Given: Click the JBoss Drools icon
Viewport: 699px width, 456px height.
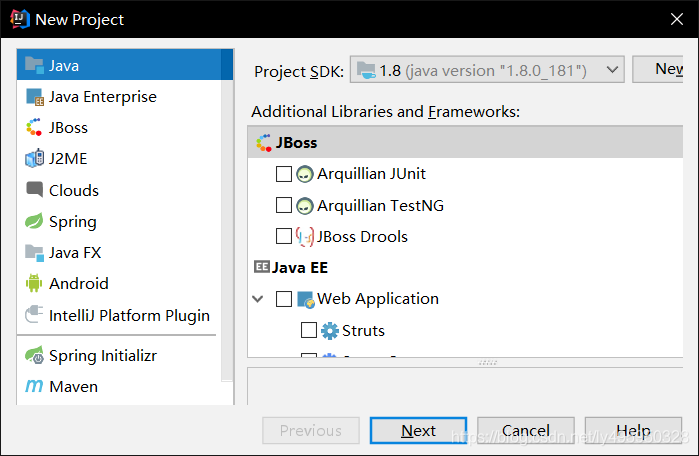Looking at the screenshot, I should [305, 237].
